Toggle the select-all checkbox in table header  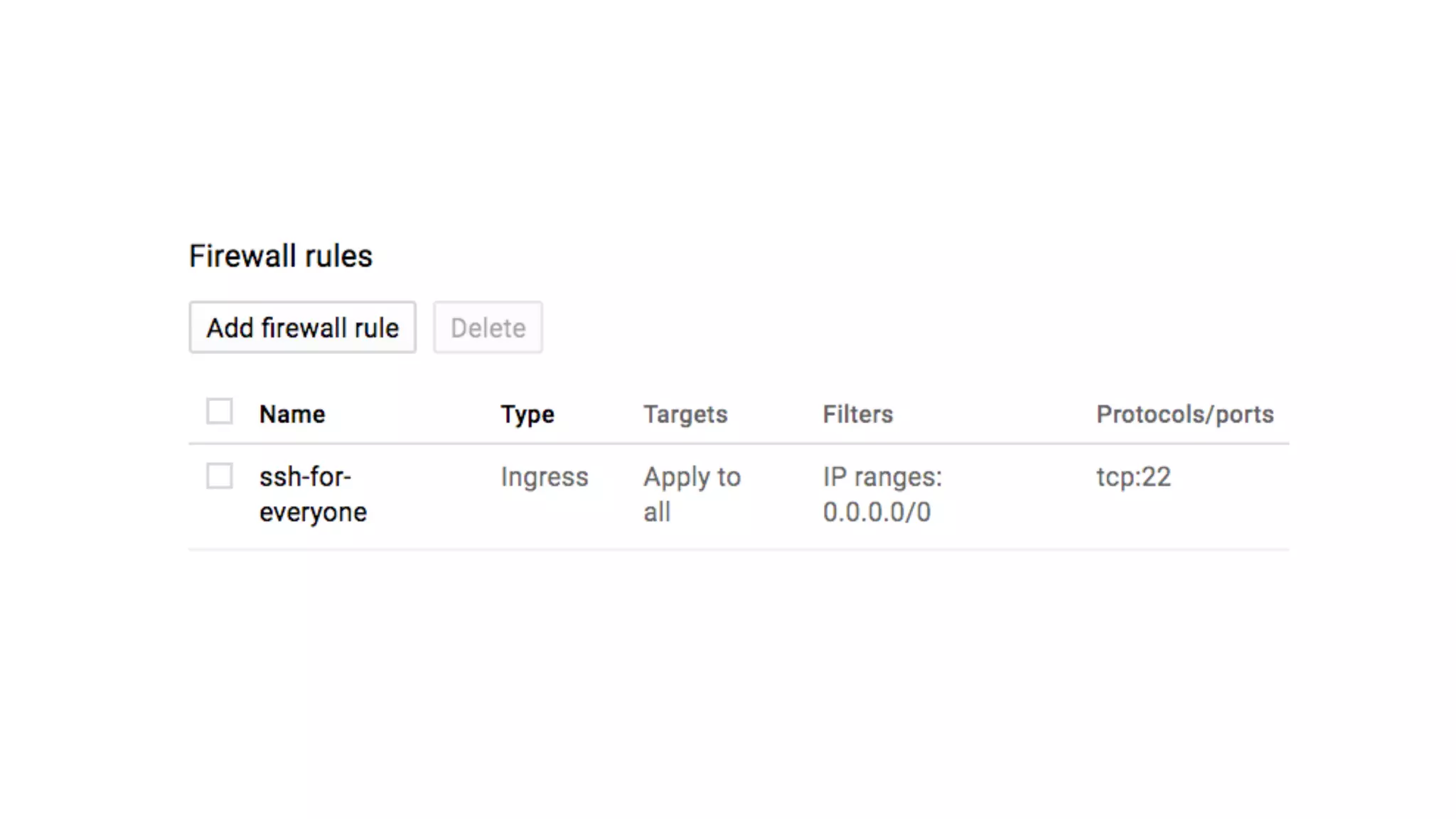219,412
